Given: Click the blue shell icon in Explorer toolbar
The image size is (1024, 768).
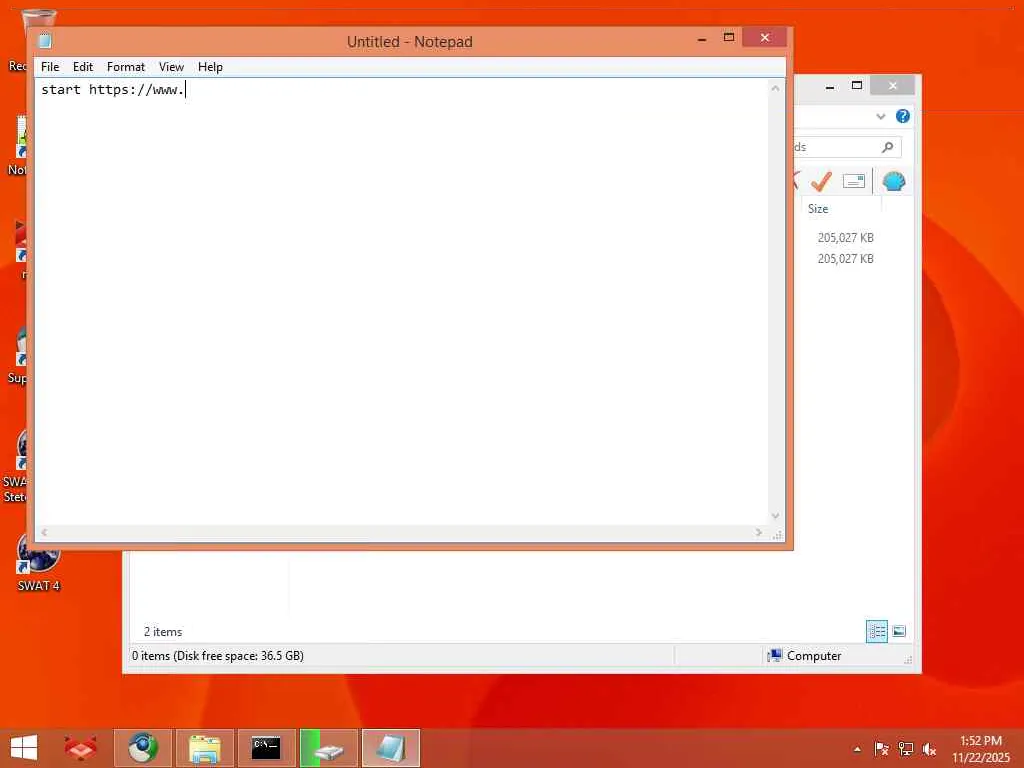Looking at the screenshot, I should pos(893,181).
